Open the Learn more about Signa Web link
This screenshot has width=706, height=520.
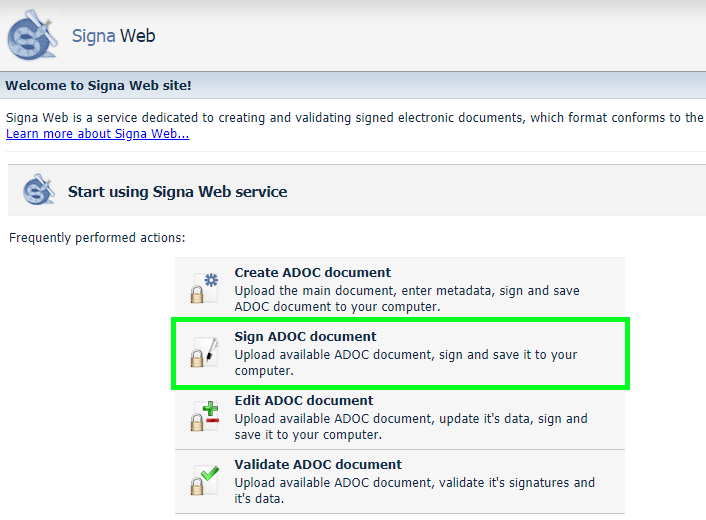pos(97,134)
